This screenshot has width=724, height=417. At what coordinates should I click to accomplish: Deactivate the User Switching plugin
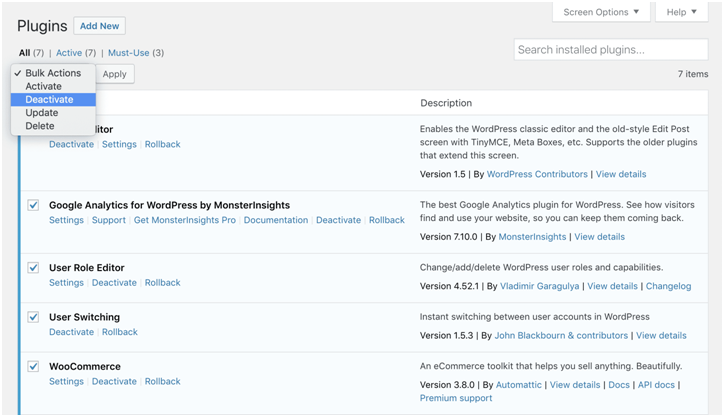[x=71, y=332]
